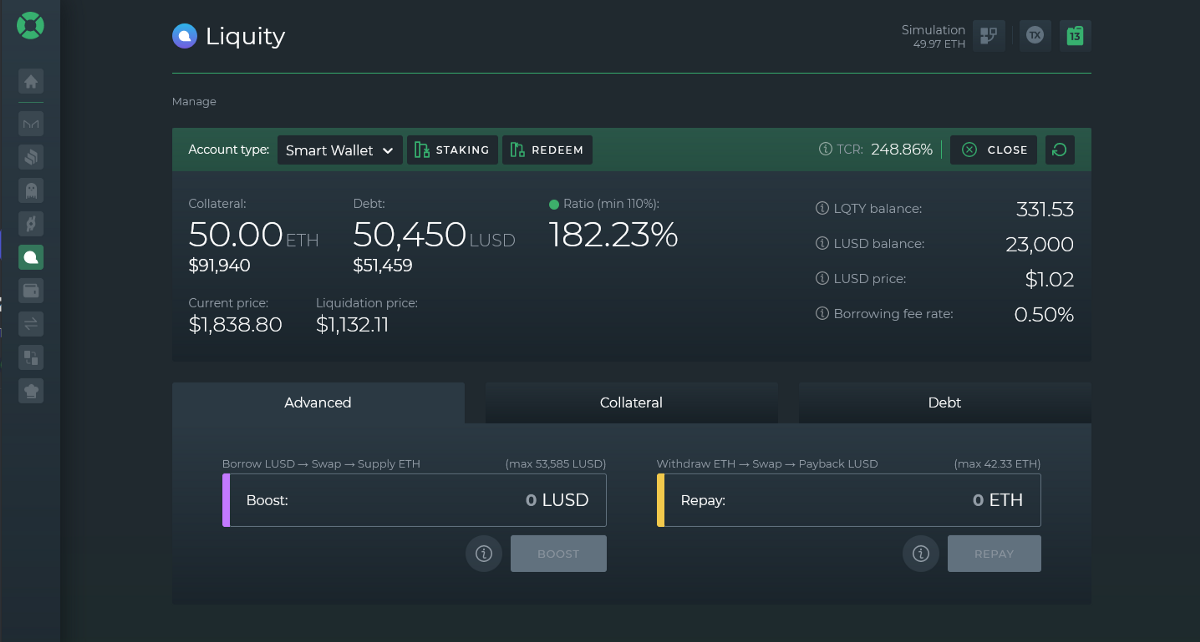Click the Simulation mode flowchart icon
This screenshot has height=642, width=1200.
pos(989,36)
